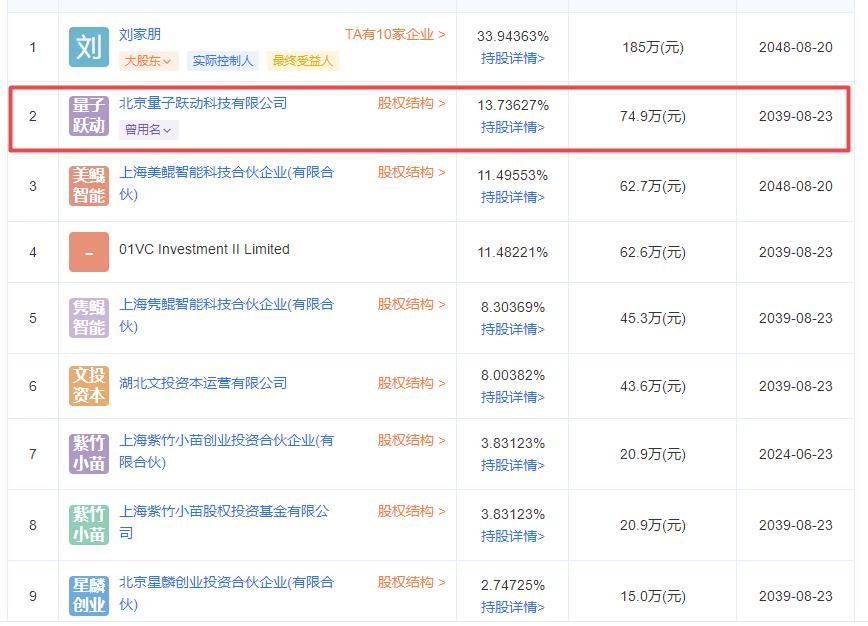Screen dimensions: 868x626
Task: Open 股权结构 for 上海美鲲智能
Action: [411, 173]
